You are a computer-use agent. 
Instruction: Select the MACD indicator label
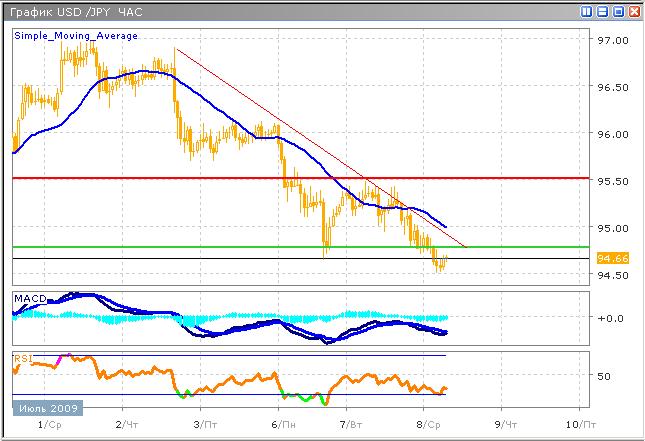pos(28,298)
